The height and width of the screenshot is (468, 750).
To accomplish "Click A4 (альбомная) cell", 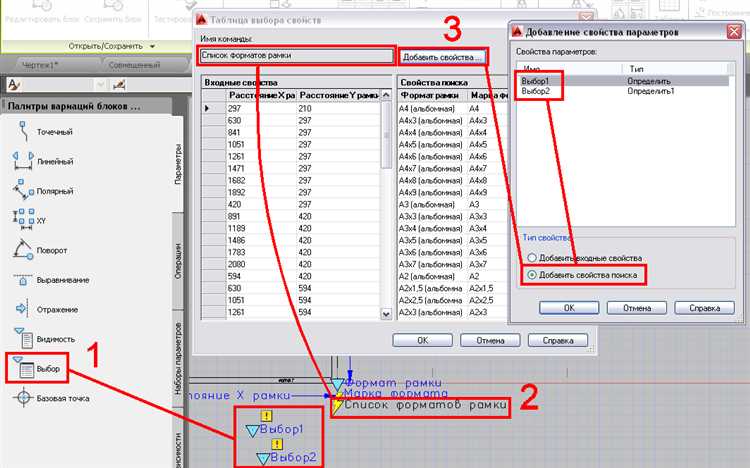I will tap(431, 109).
